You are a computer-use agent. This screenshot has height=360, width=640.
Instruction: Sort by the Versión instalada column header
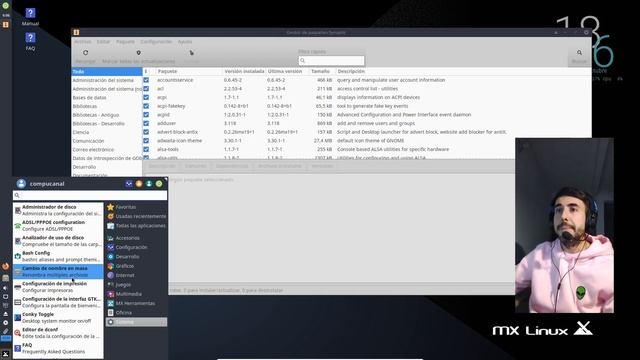coord(244,71)
